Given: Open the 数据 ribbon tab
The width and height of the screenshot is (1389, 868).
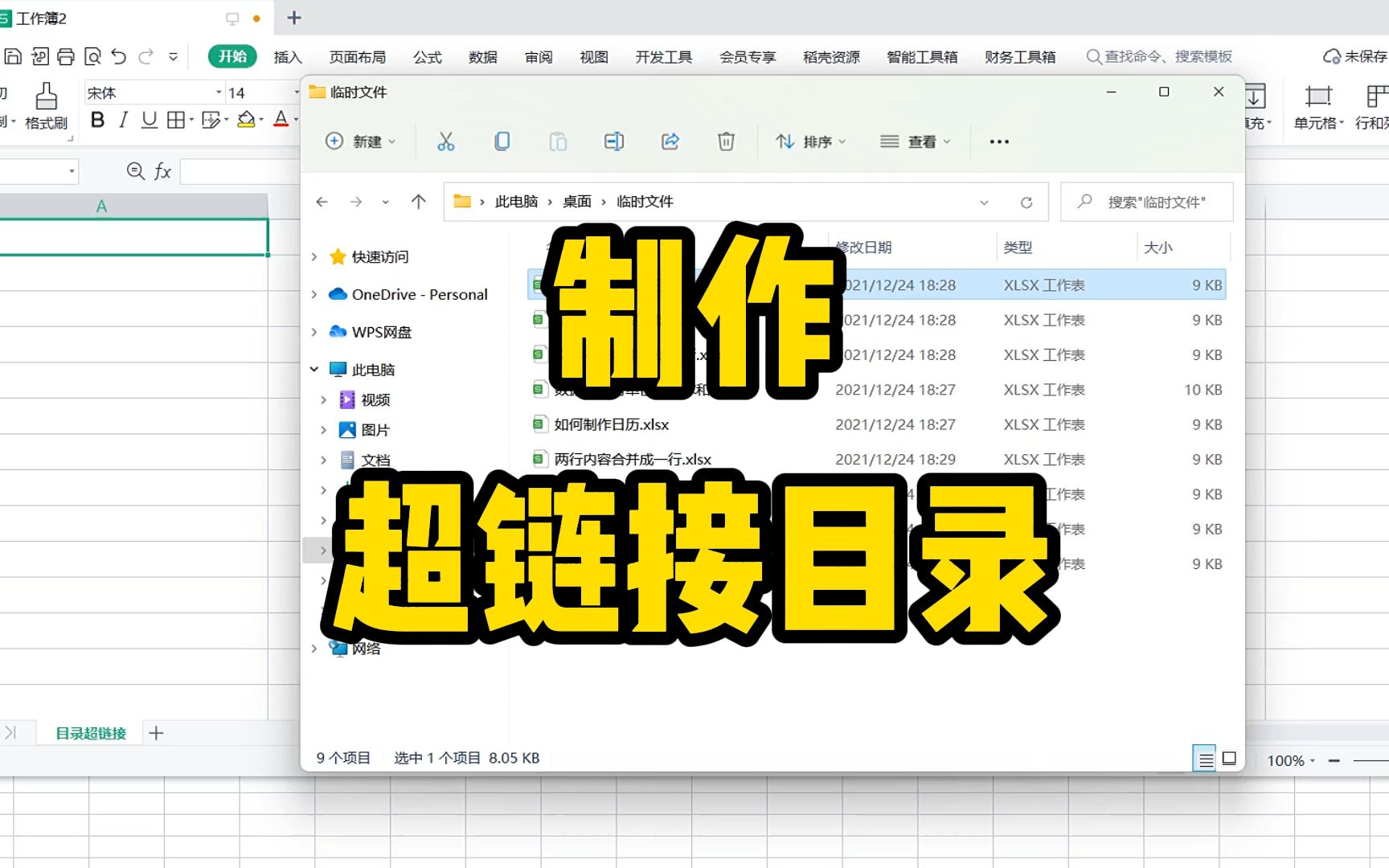Looking at the screenshot, I should click(x=483, y=57).
